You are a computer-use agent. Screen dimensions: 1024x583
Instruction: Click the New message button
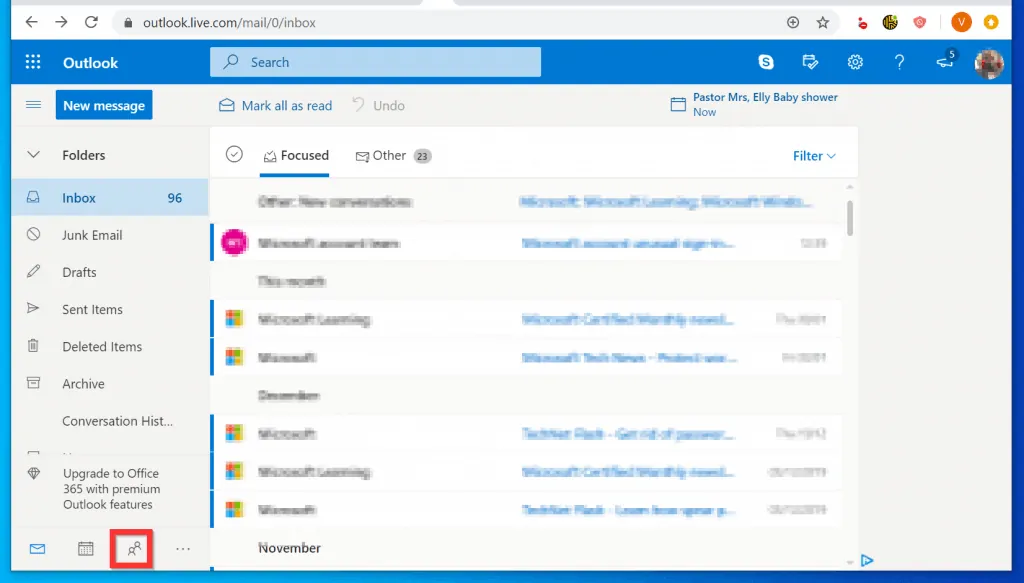[104, 105]
